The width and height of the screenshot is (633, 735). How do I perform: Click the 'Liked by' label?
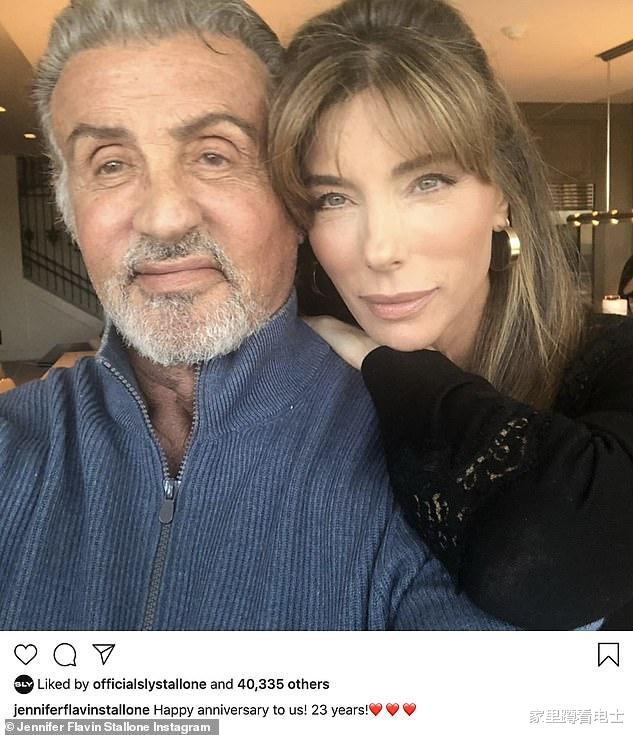[x=63, y=684]
